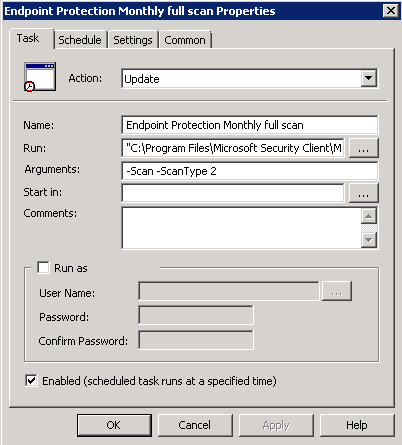The height and width of the screenshot is (445, 402).
Task: Select the Update action combo box
Action: tap(250, 79)
